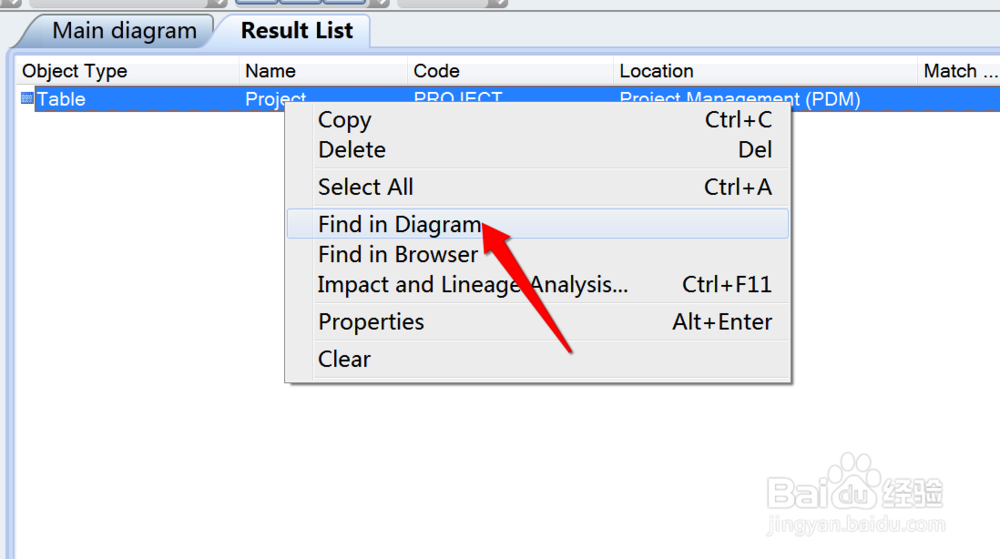The width and height of the screenshot is (1000, 559).
Task: Click the Name column header
Action: pos(270,71)
